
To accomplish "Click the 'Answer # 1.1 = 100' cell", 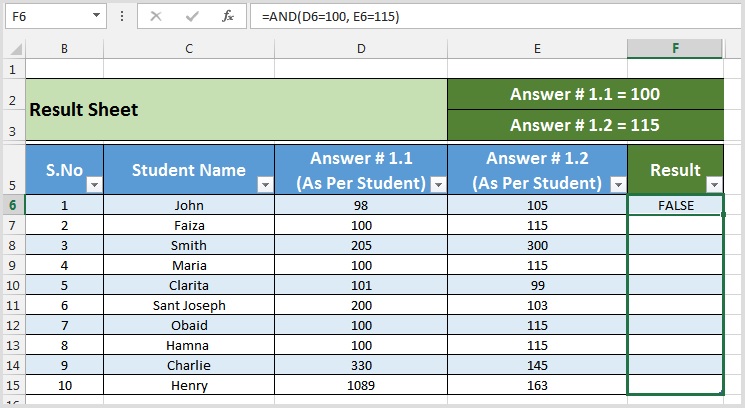I will click(x=585, y=94).
